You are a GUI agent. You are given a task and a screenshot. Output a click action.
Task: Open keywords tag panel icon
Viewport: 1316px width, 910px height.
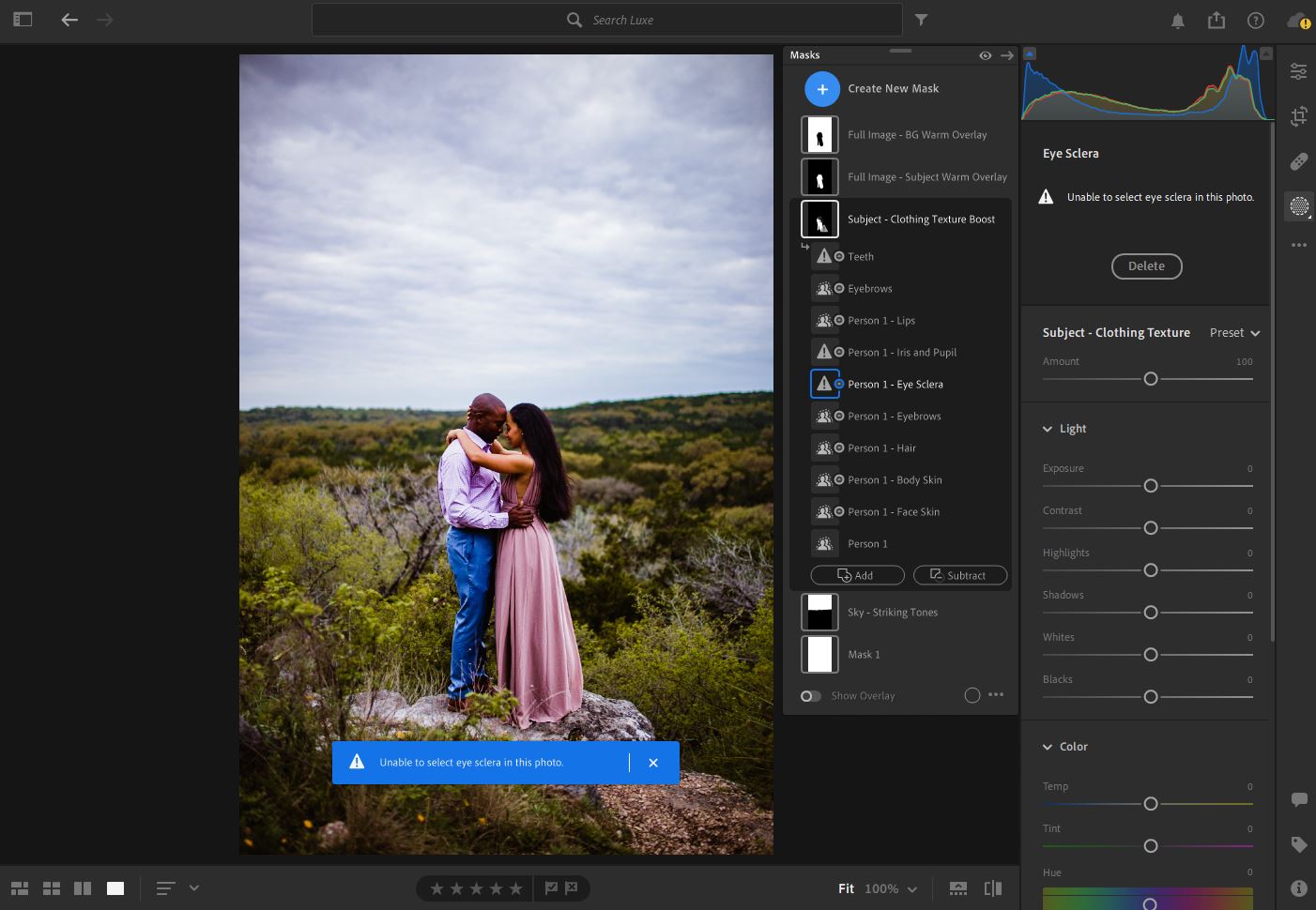click(x=1299, y=844)
